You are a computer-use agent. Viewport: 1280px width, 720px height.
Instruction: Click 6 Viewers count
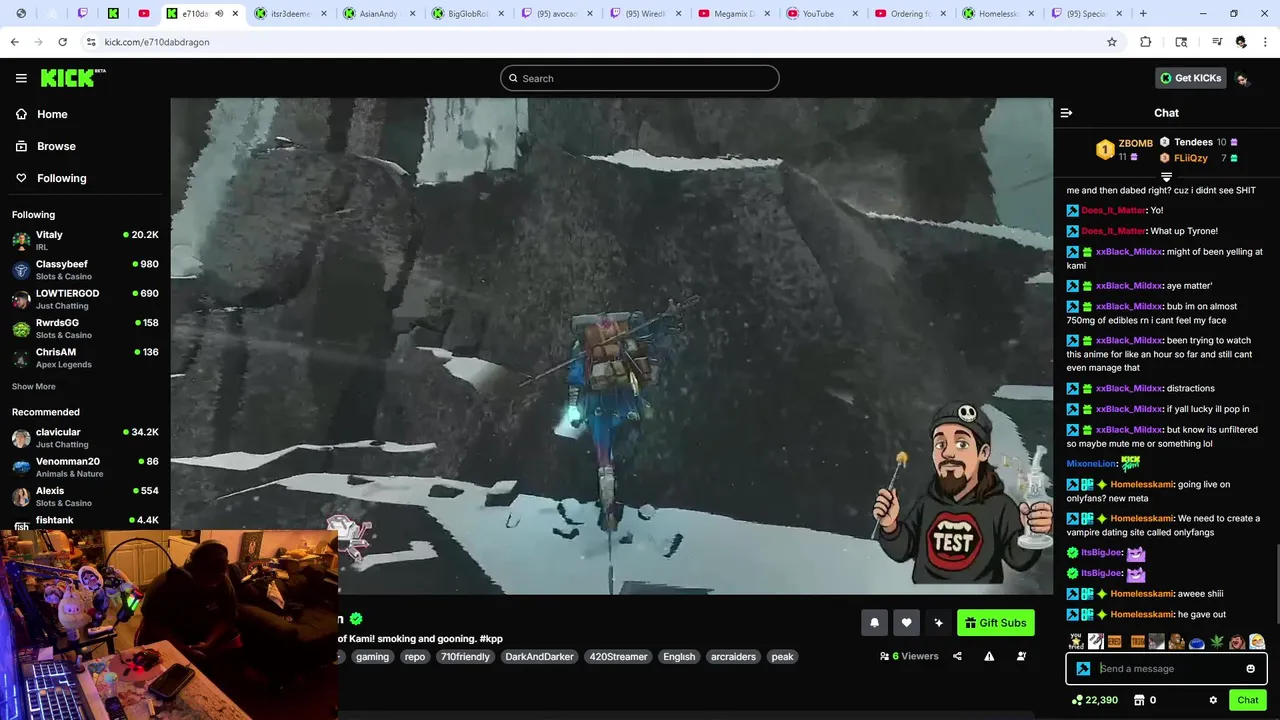909,656
